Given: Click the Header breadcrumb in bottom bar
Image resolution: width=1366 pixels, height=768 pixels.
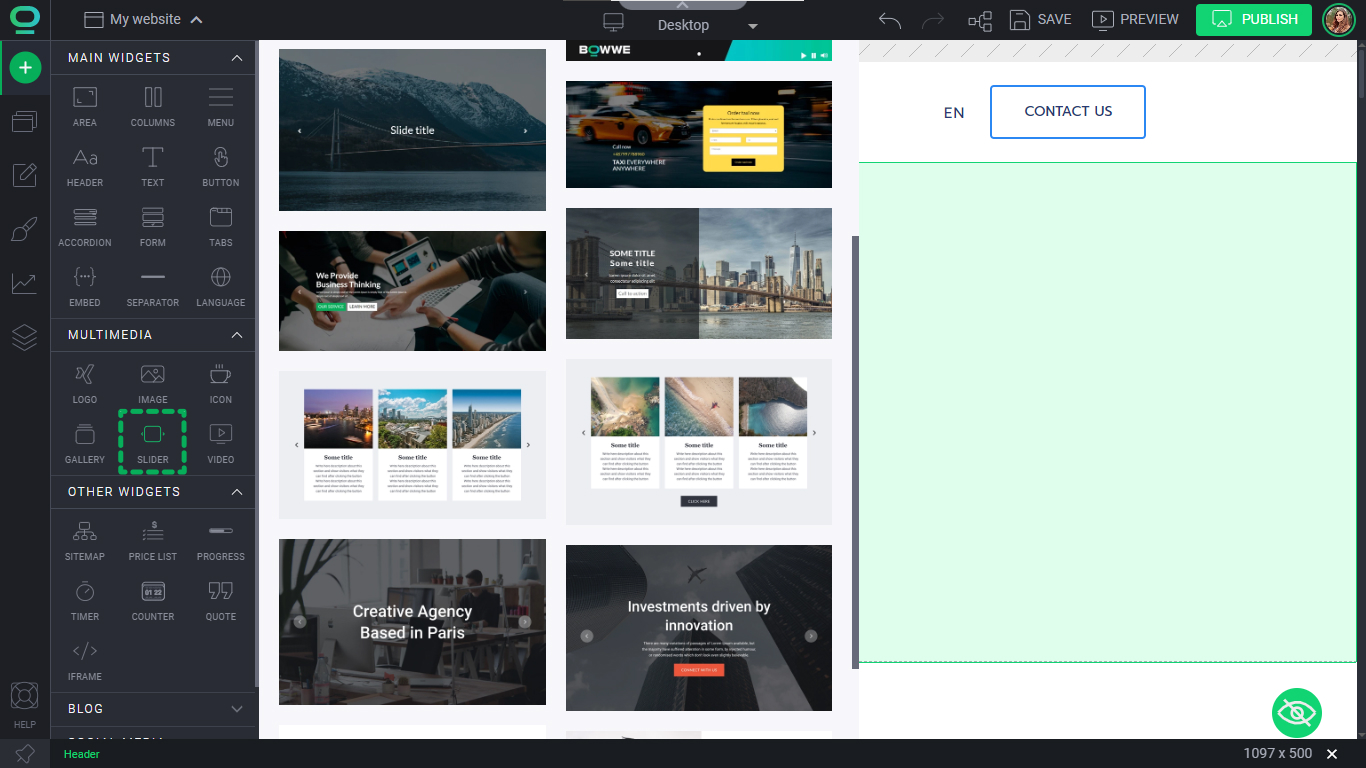Looking at the screenshot, I should pyautogui.click(x=82, y=754).
